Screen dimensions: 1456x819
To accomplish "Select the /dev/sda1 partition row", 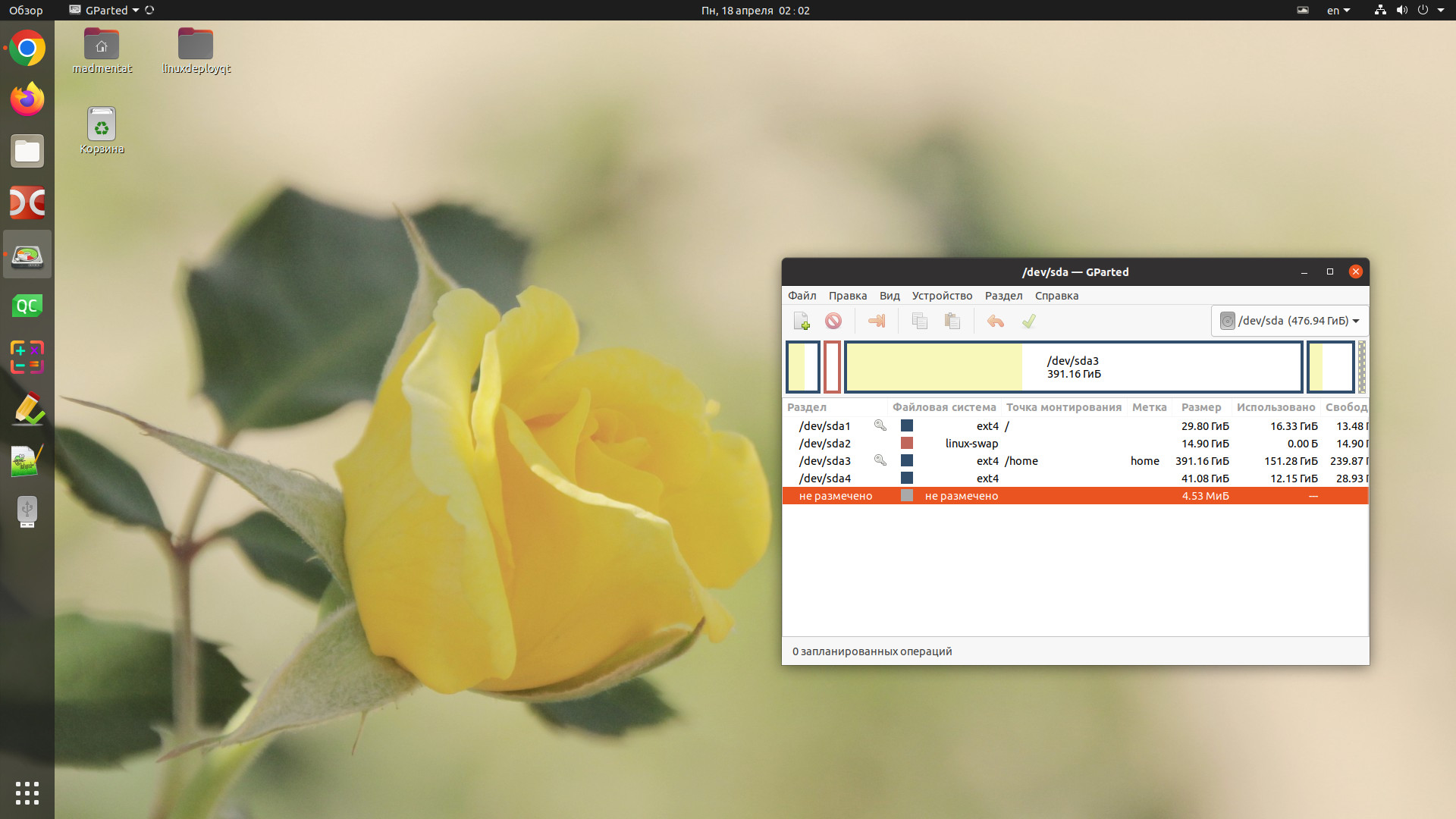I will [1075, 426].
